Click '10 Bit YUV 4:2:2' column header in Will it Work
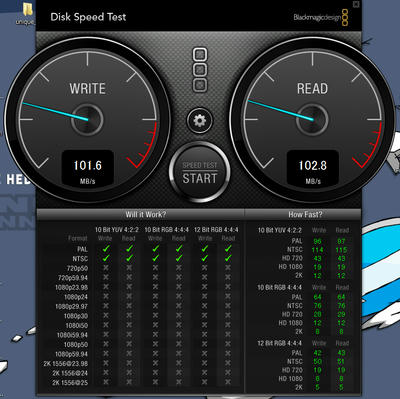Screen dimensions: 400x399 click(117, 230)
